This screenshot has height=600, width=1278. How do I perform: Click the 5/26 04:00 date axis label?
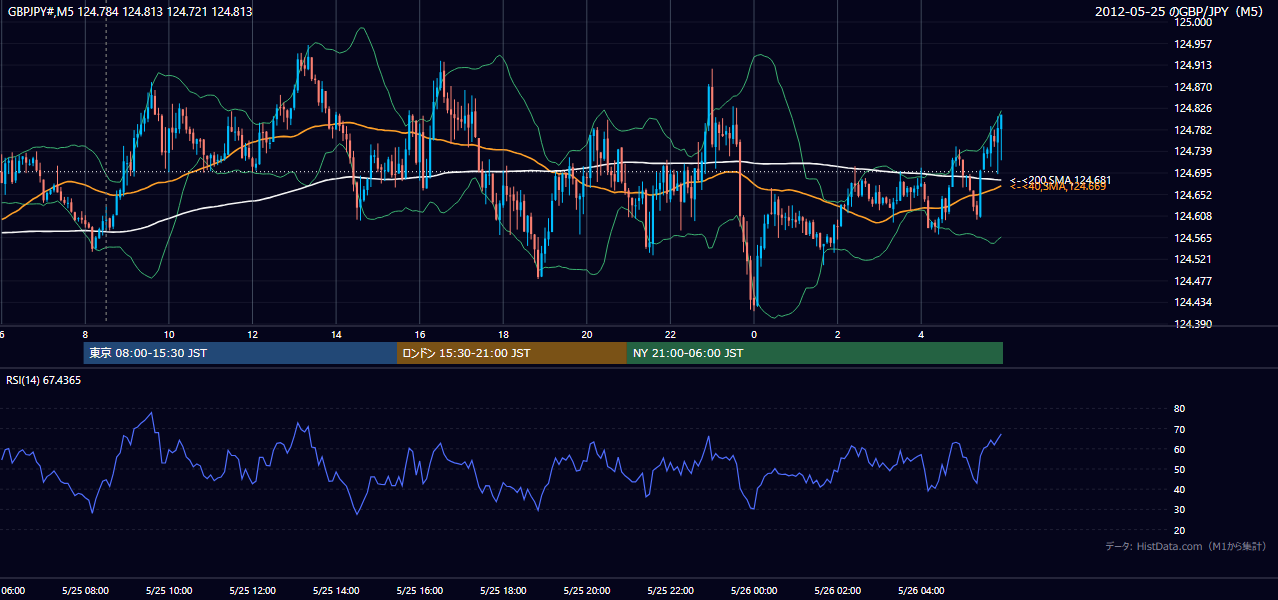click(921, 591)
